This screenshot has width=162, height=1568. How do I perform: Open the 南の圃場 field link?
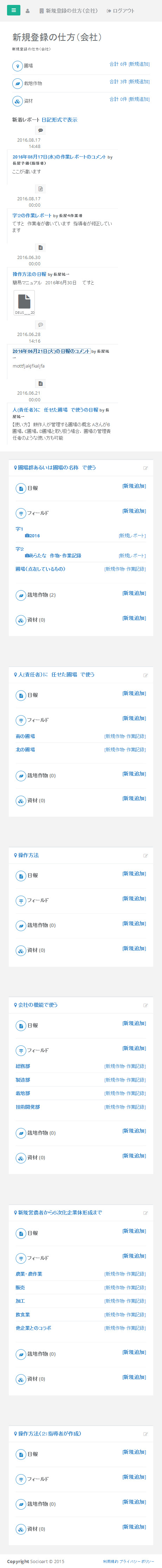tap(25, 737)
